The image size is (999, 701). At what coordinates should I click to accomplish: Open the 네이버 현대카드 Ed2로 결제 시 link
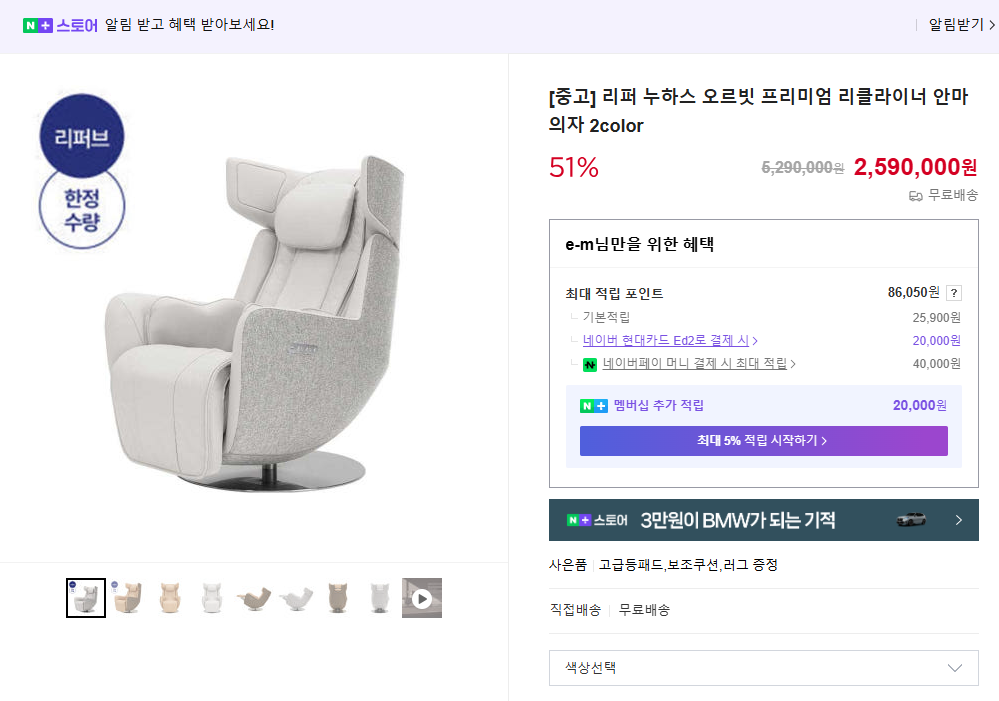pos(670,341)
